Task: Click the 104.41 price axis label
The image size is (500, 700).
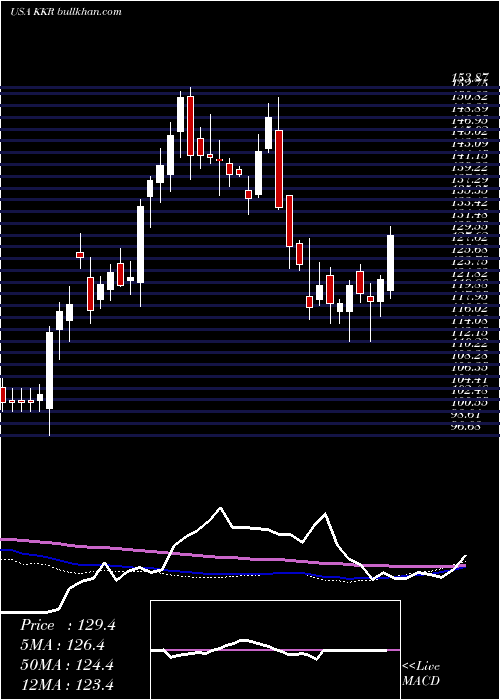Action: [x=469, y=379]
